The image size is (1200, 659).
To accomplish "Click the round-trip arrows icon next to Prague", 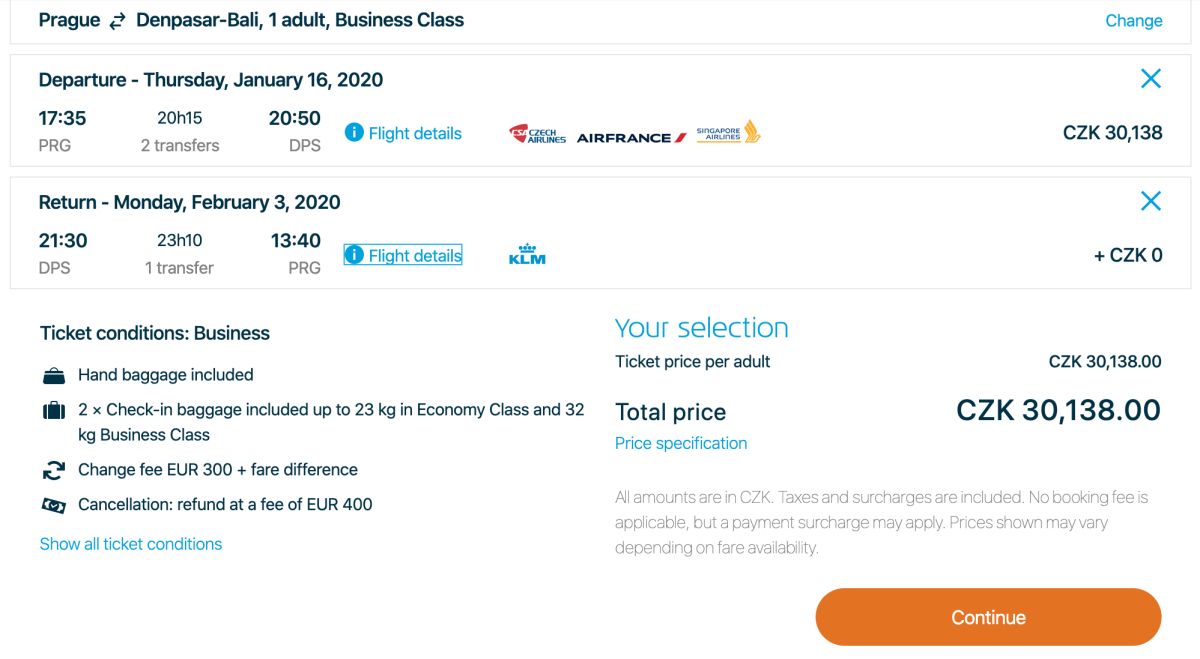I will tap(118, 21).
